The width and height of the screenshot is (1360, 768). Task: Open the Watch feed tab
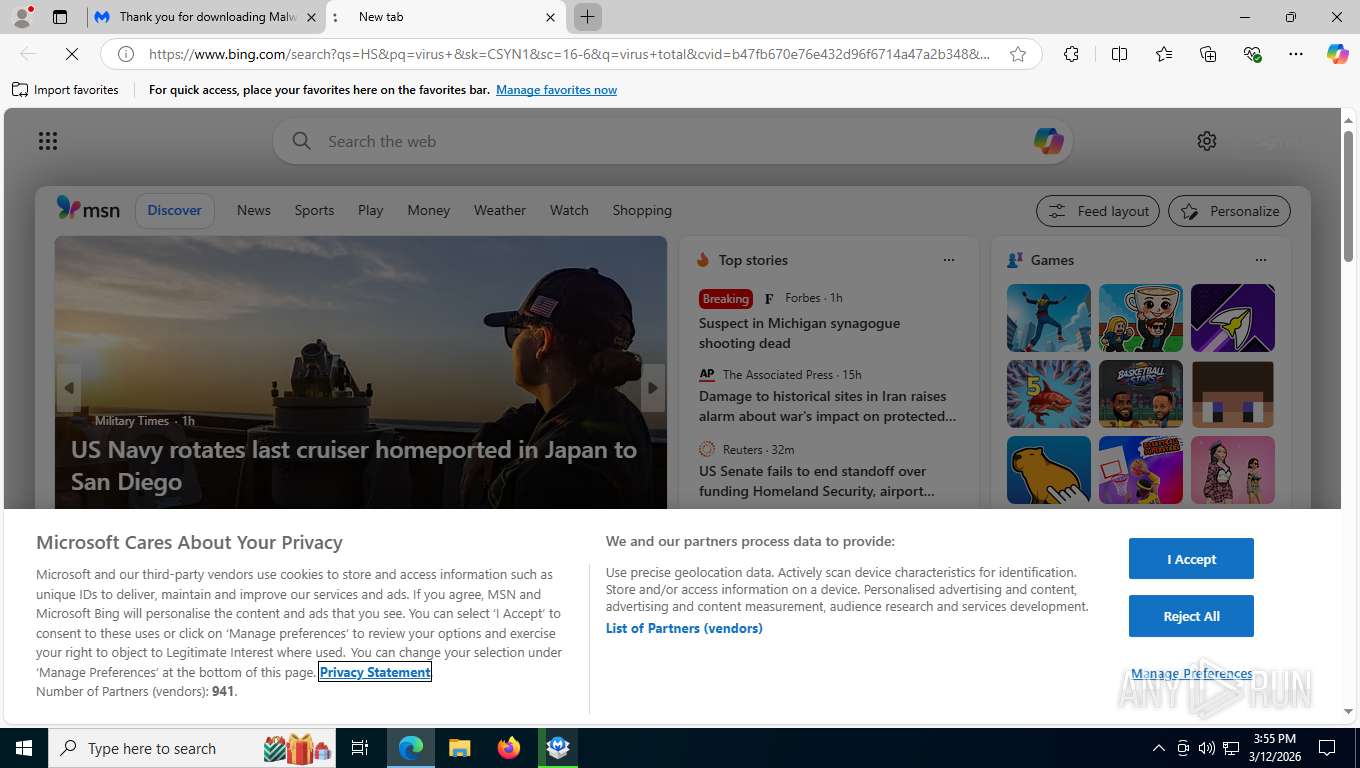click(569, 210)
